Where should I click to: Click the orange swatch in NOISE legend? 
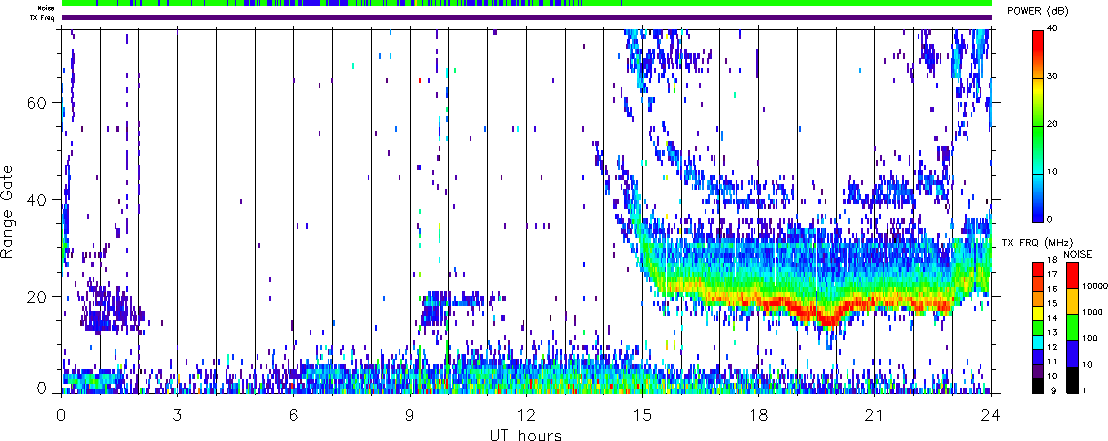pos(1072,302)
